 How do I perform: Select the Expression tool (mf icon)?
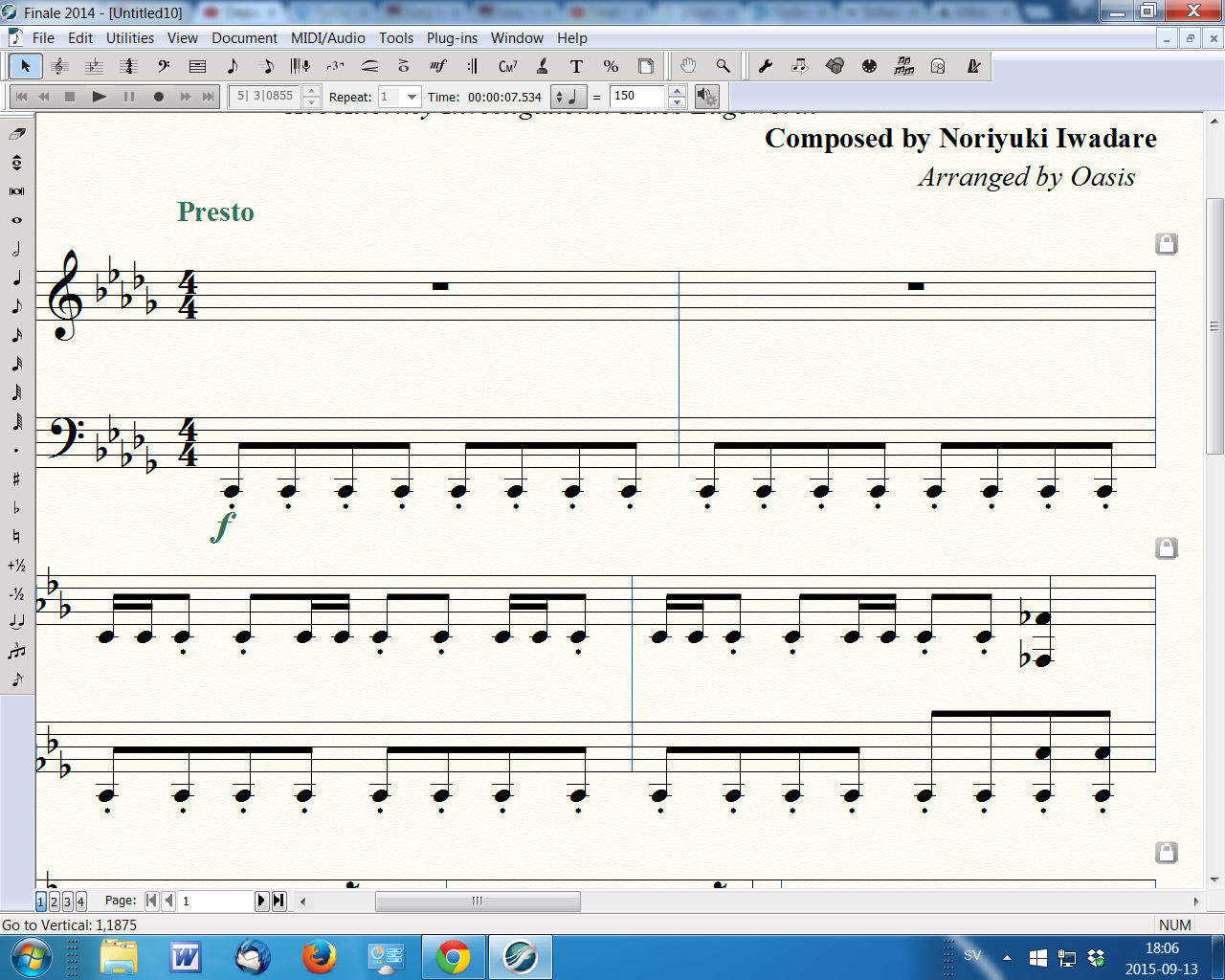click(x=438, y=66)
